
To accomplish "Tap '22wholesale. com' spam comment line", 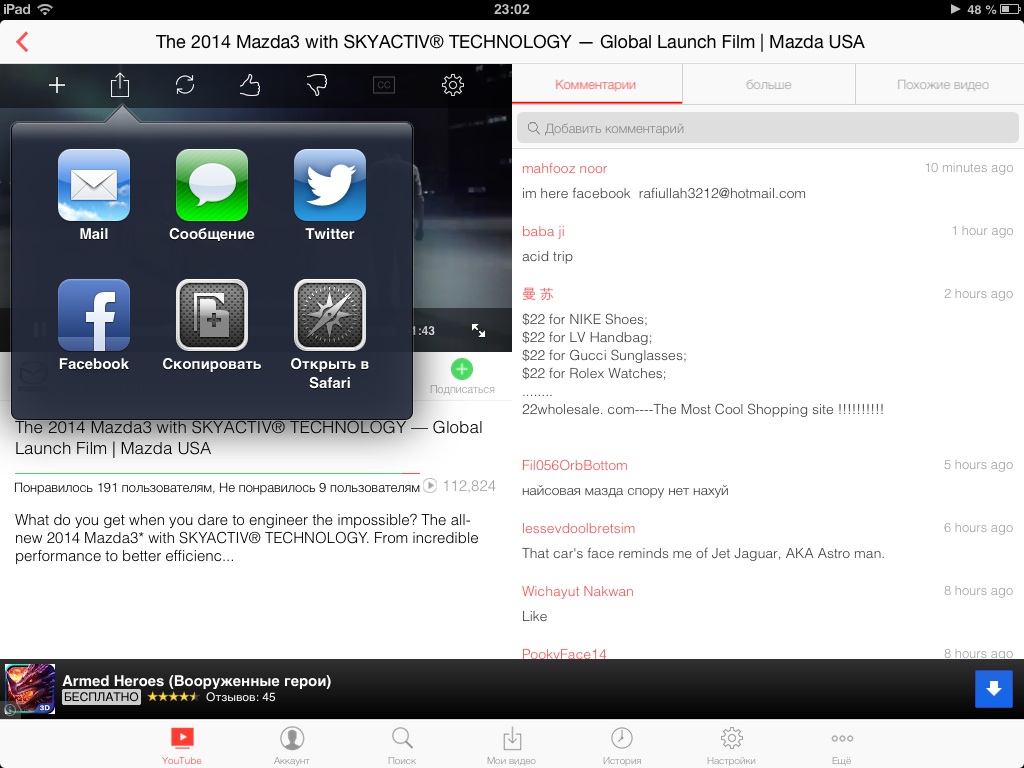I will tap(703, 409).
